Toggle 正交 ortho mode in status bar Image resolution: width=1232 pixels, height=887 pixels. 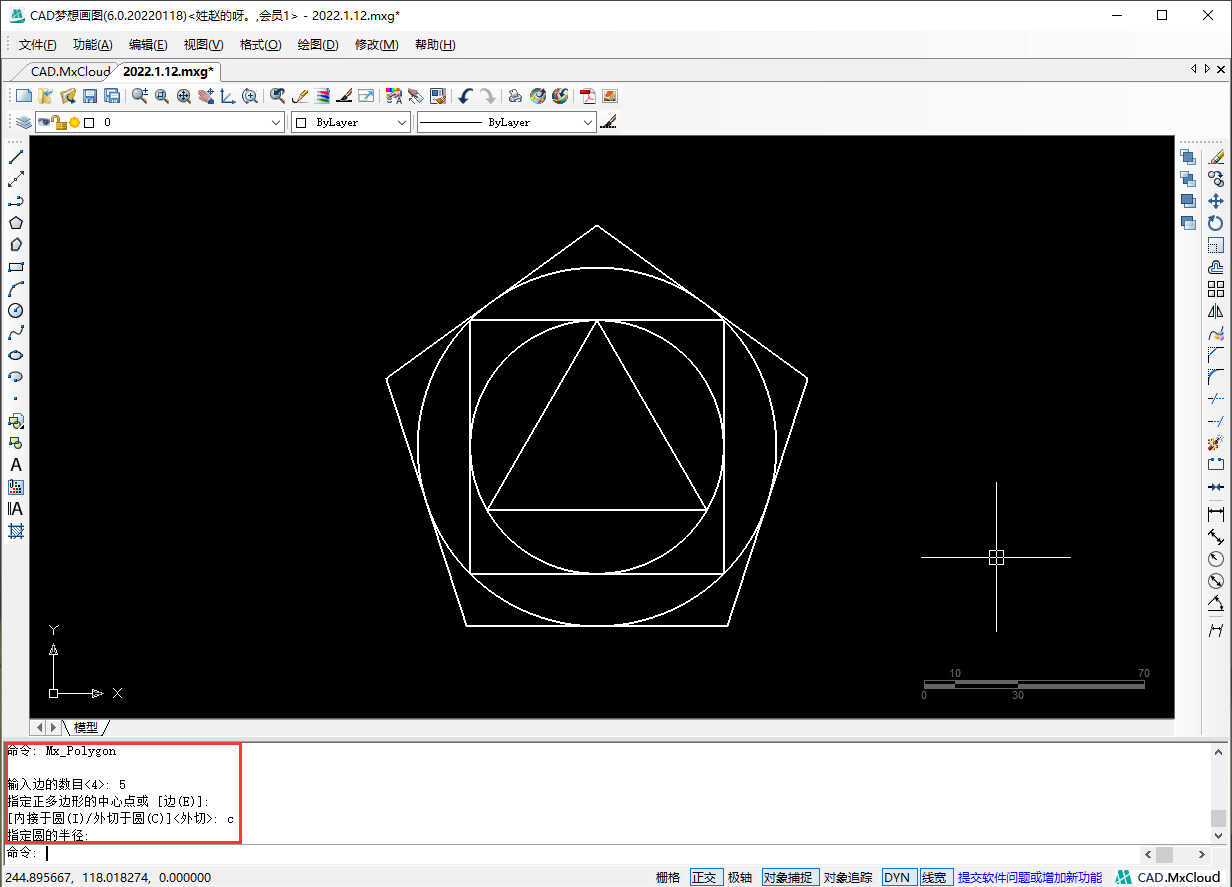pyautogui.click(x=705, y=877)
